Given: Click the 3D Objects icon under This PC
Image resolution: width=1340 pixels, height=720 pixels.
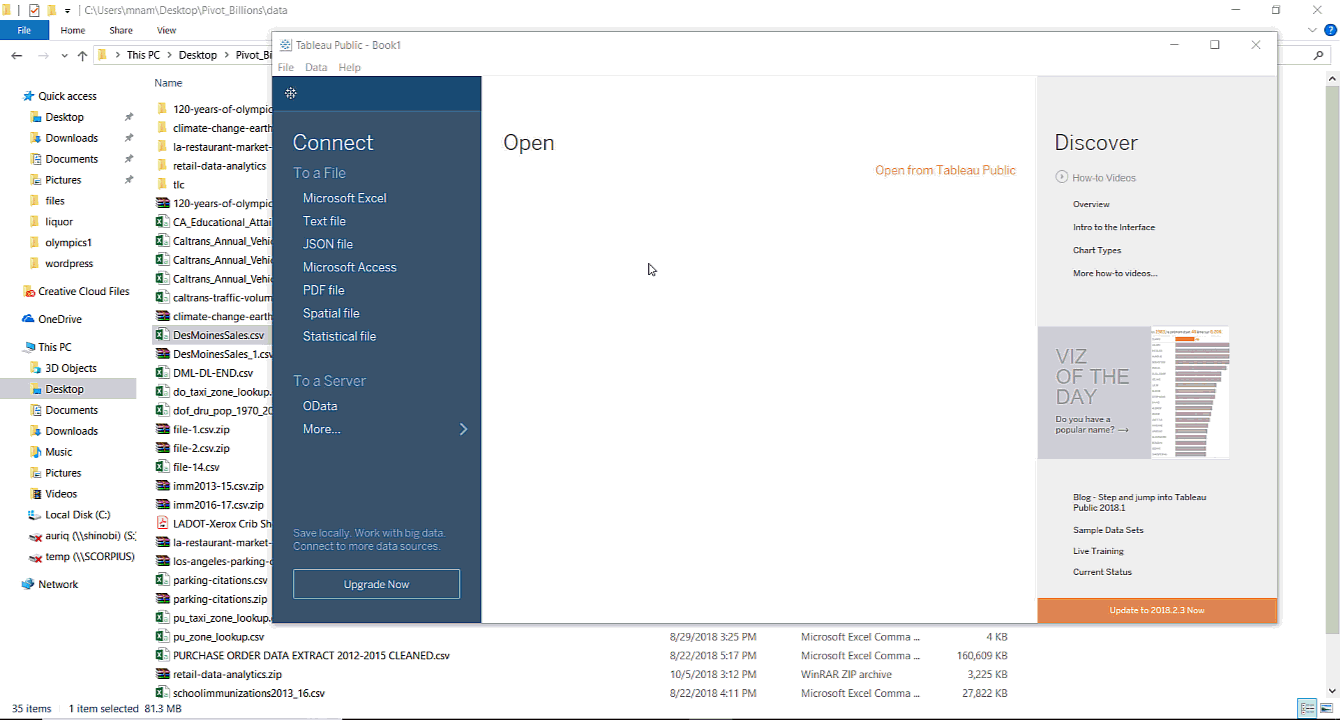Looking at the screenshot, I should coord(35,368).
